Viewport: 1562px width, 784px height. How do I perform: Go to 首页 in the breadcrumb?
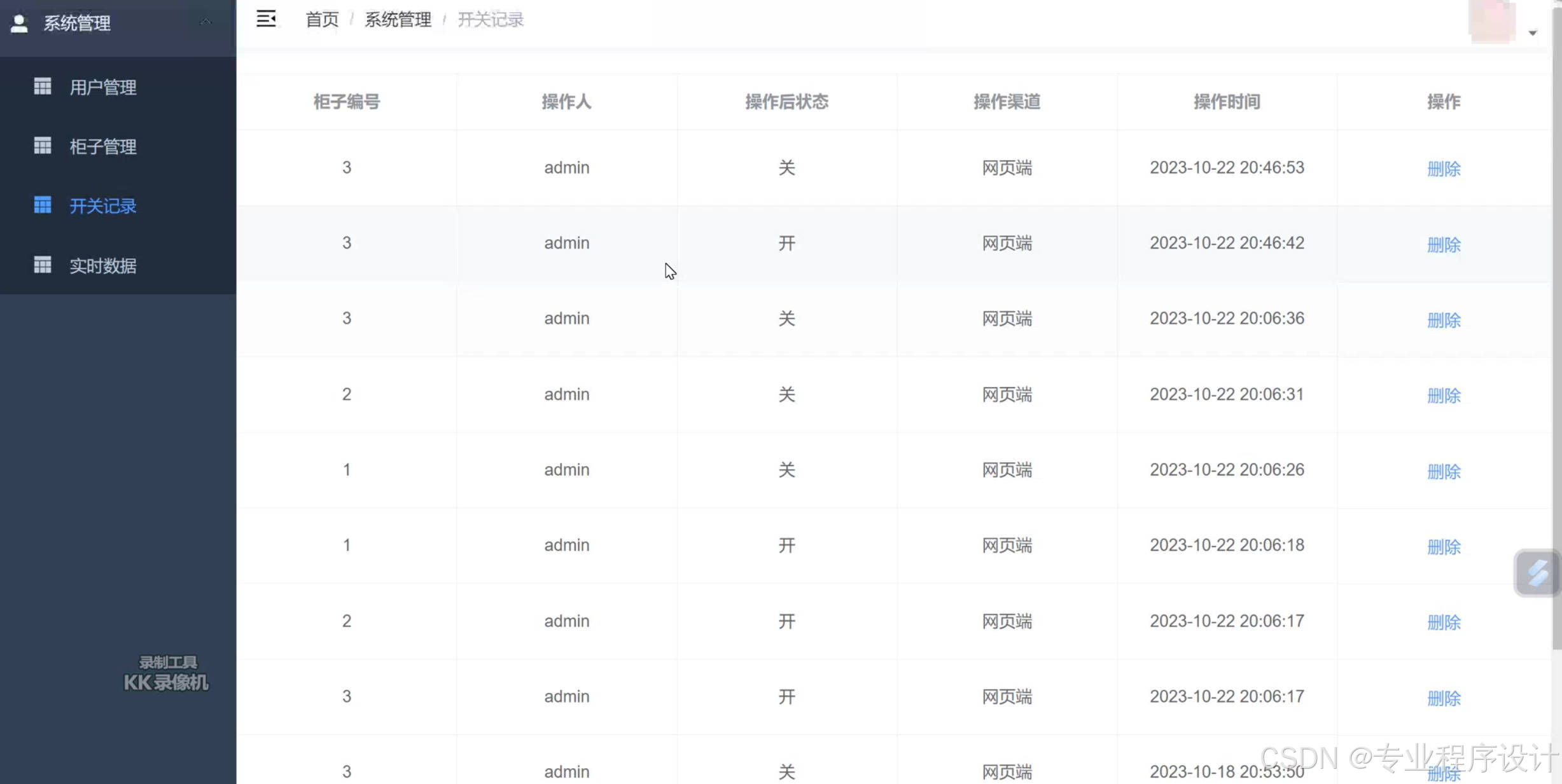tap(322, 20)
